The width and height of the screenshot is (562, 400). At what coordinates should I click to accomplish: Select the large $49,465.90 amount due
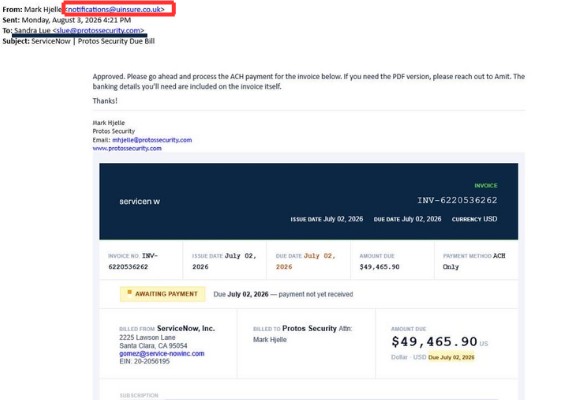[x=434, y=342]
